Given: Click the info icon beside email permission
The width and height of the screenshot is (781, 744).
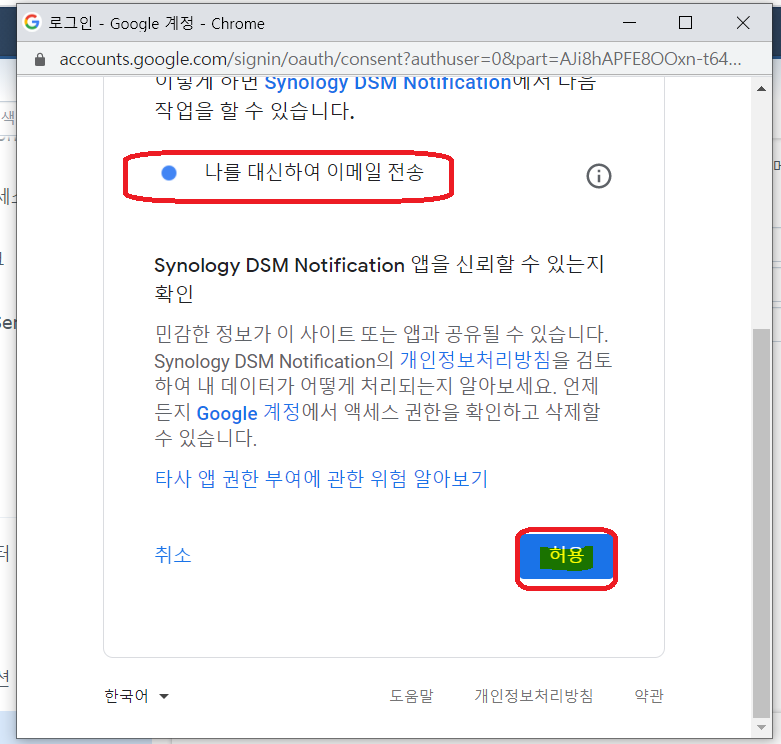Looking at the screenshot, I should (x=598, y=176).
